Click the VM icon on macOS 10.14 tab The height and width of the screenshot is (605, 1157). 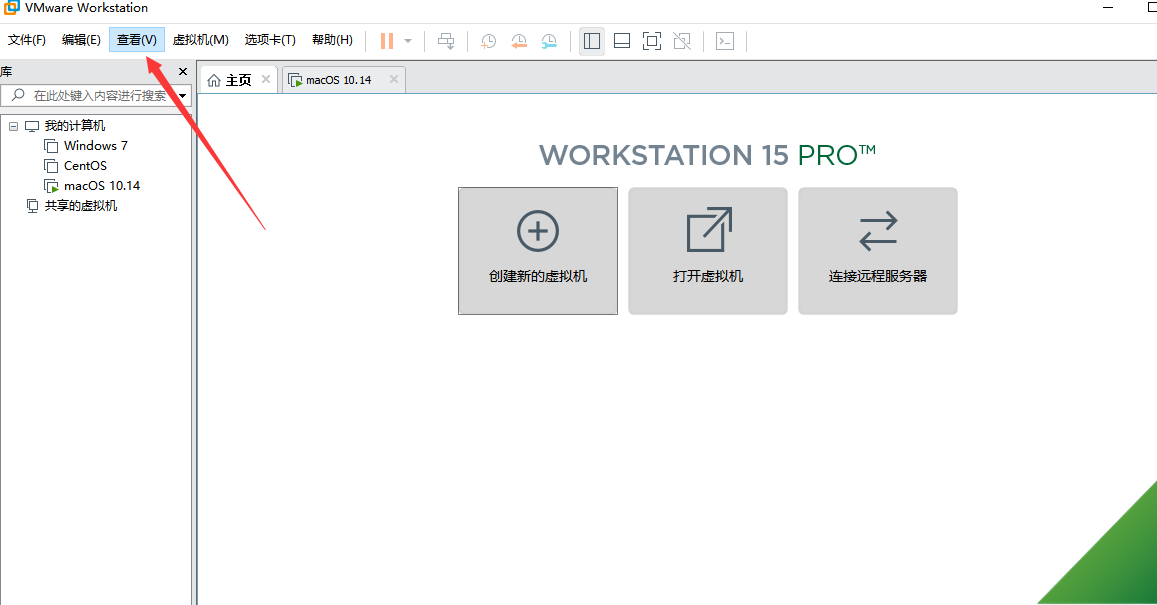point(295,80)
